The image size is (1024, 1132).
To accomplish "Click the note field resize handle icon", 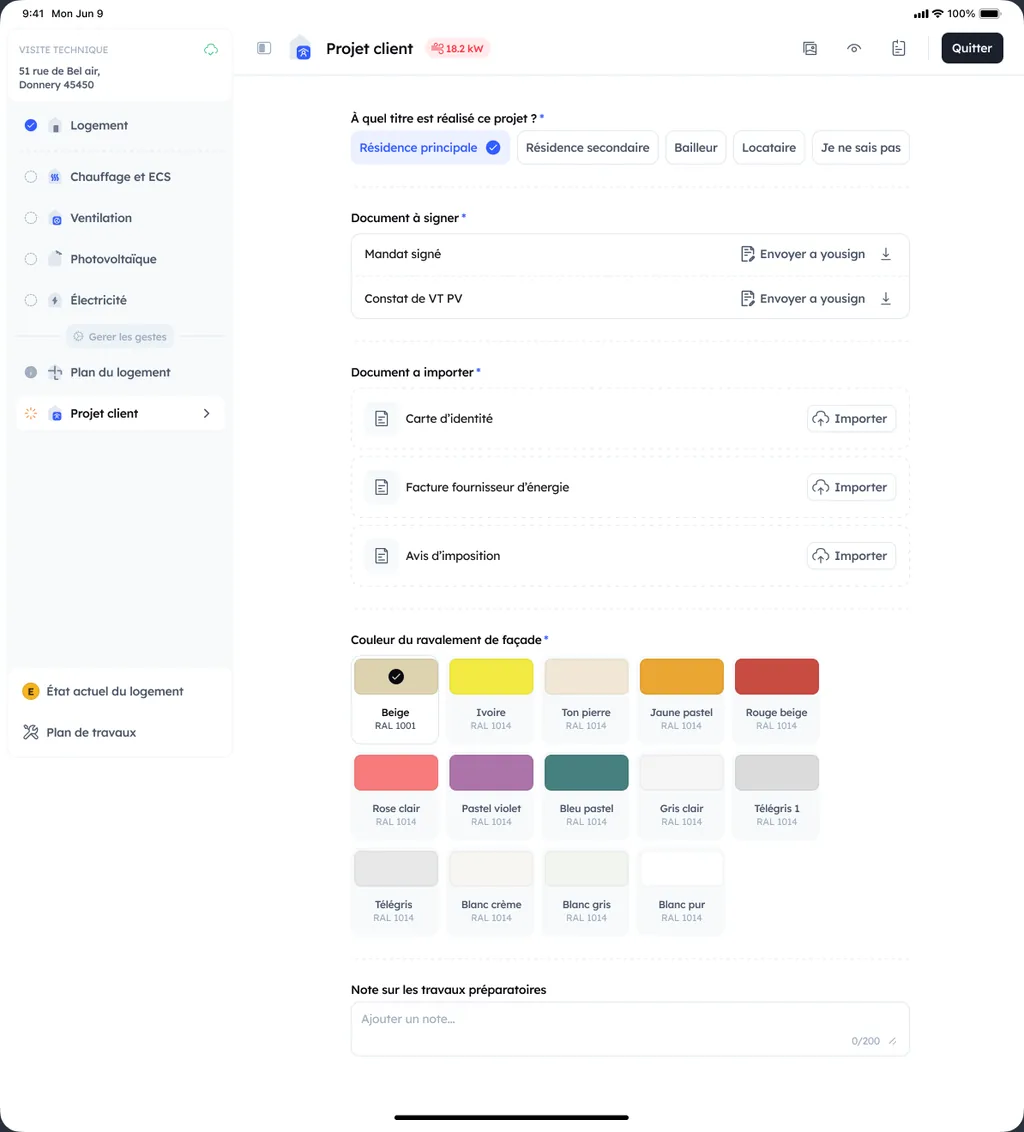I will (x=893, y=1041).
